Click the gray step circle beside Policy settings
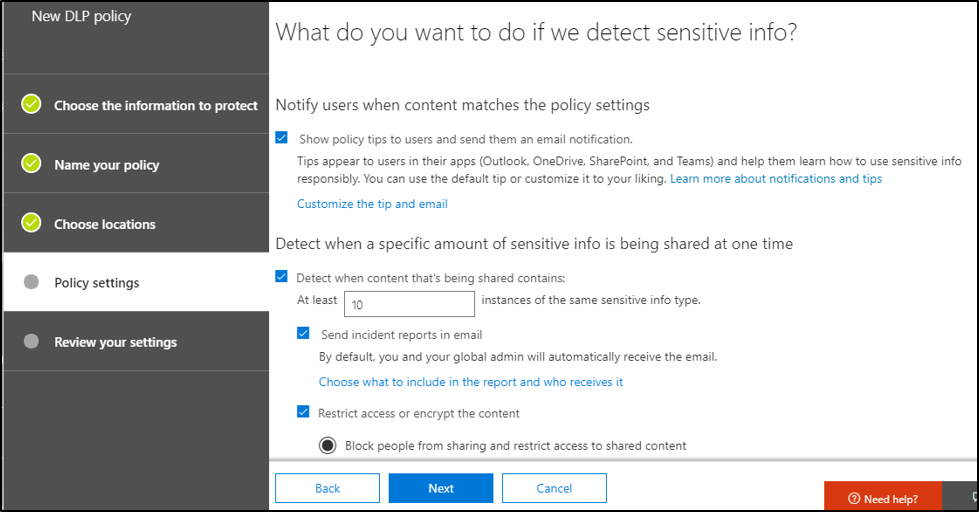The image size is (979, 512). coord(32,282)
